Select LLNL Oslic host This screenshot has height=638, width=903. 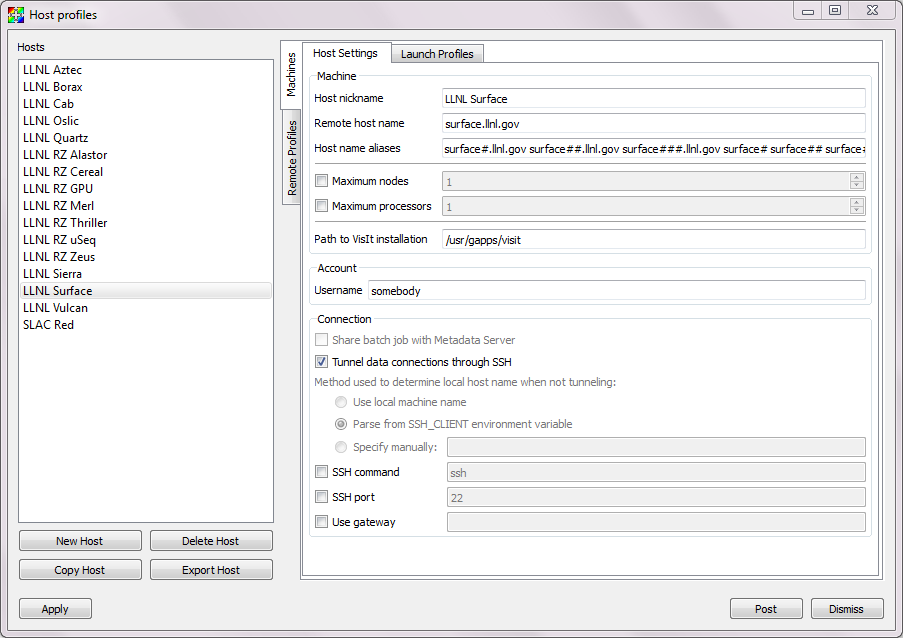pos(146,121)
